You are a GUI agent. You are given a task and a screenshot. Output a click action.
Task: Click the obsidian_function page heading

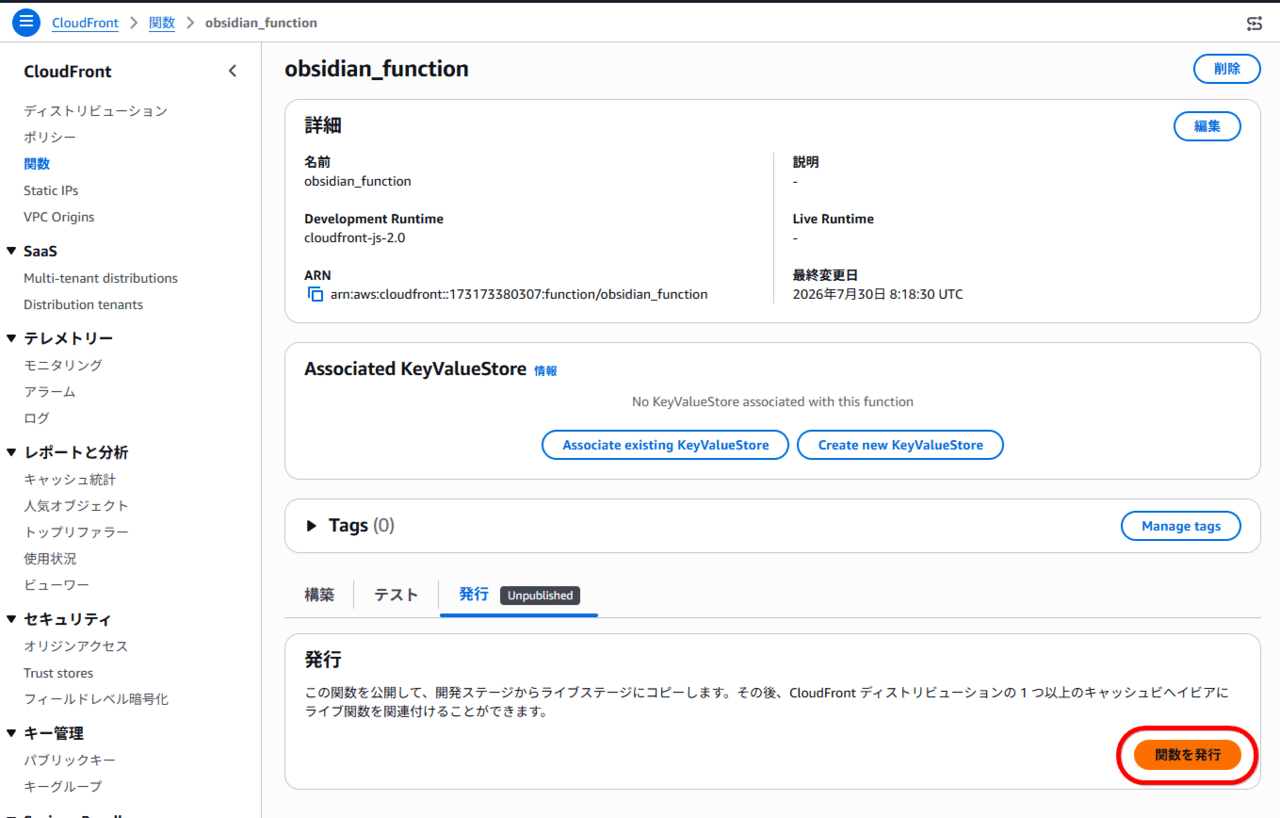(377, 69)
